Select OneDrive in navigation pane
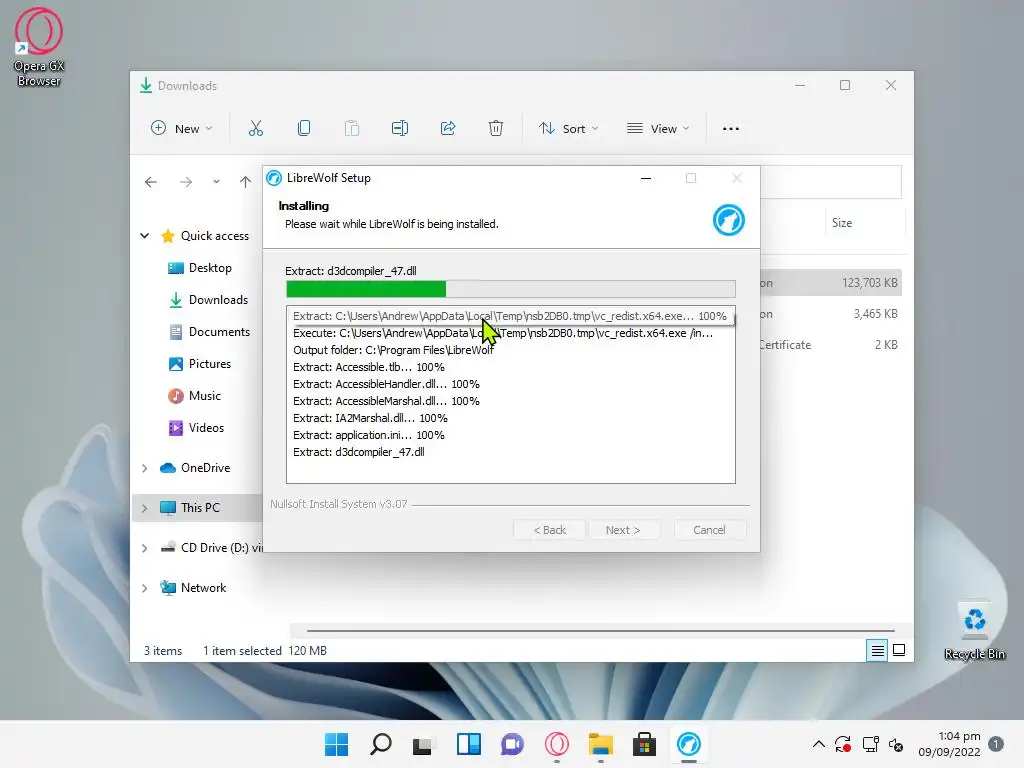 195,468
